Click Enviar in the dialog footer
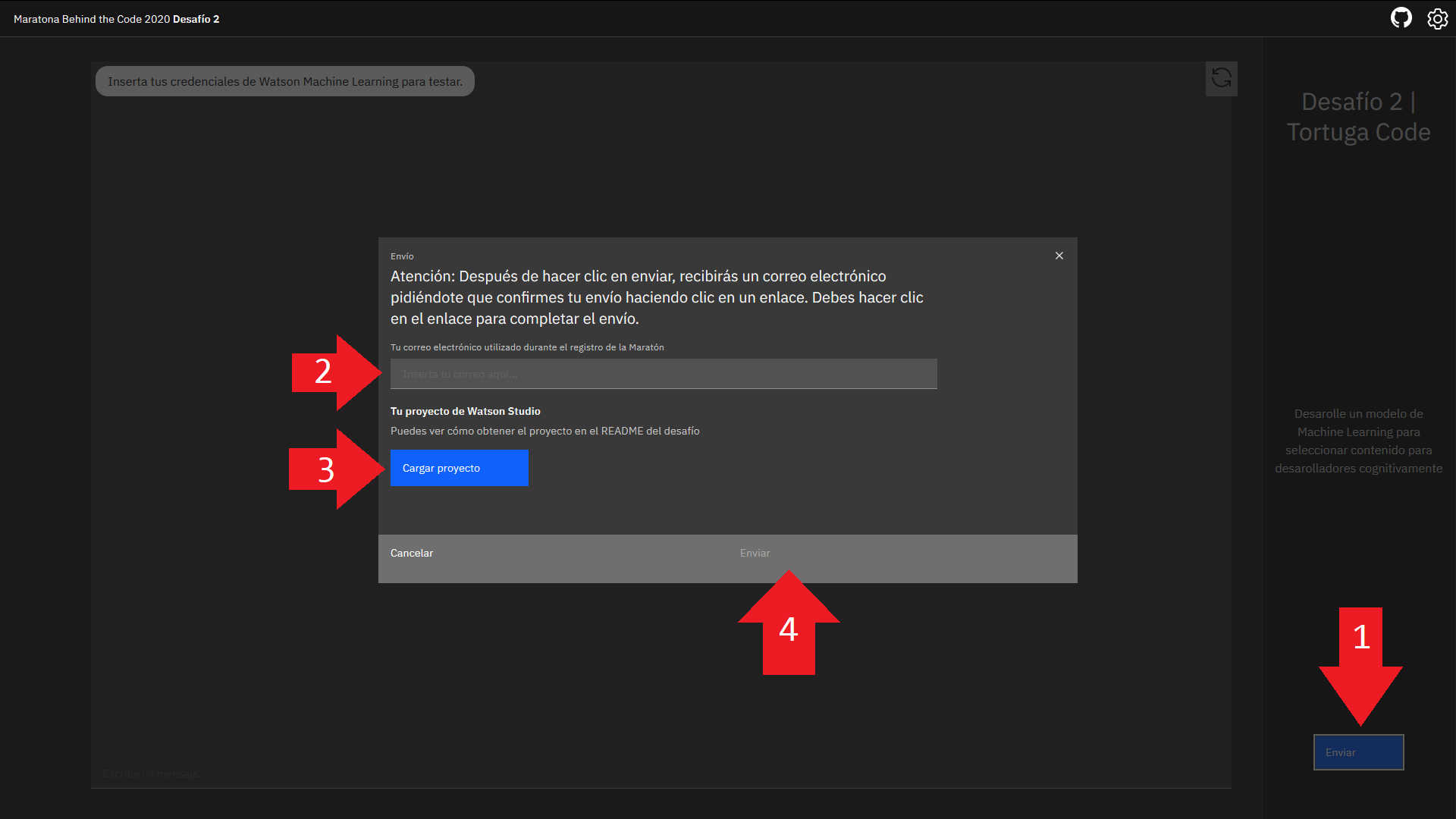Image resolution: width=1456 pixels, height=819 pixels. point(755,553)
